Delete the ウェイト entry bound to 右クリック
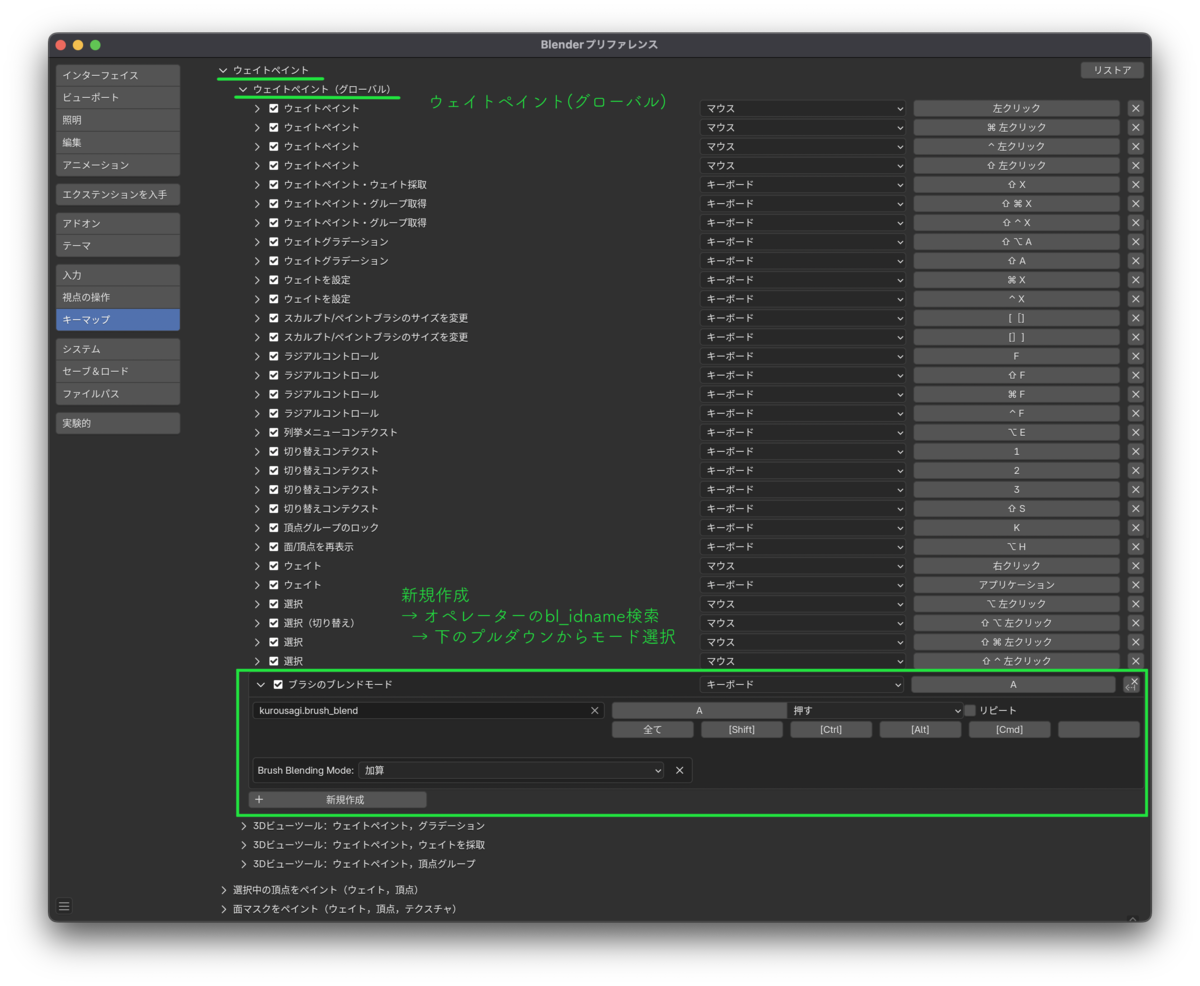The image size is (1200, 986). [1135, 566]
